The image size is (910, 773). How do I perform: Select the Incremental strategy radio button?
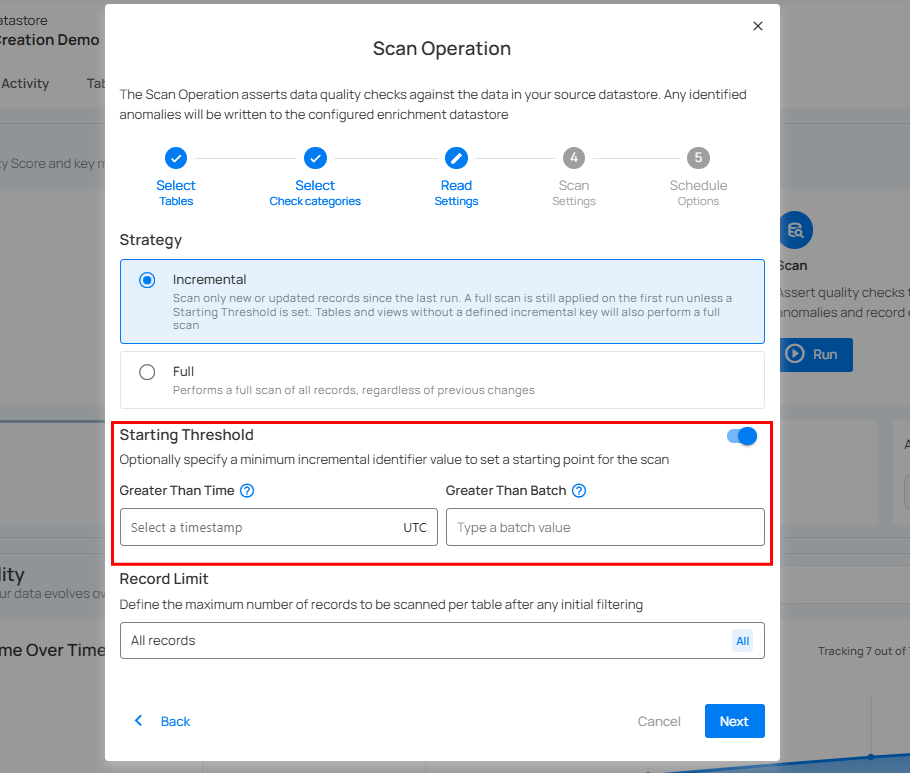(148, 280)
